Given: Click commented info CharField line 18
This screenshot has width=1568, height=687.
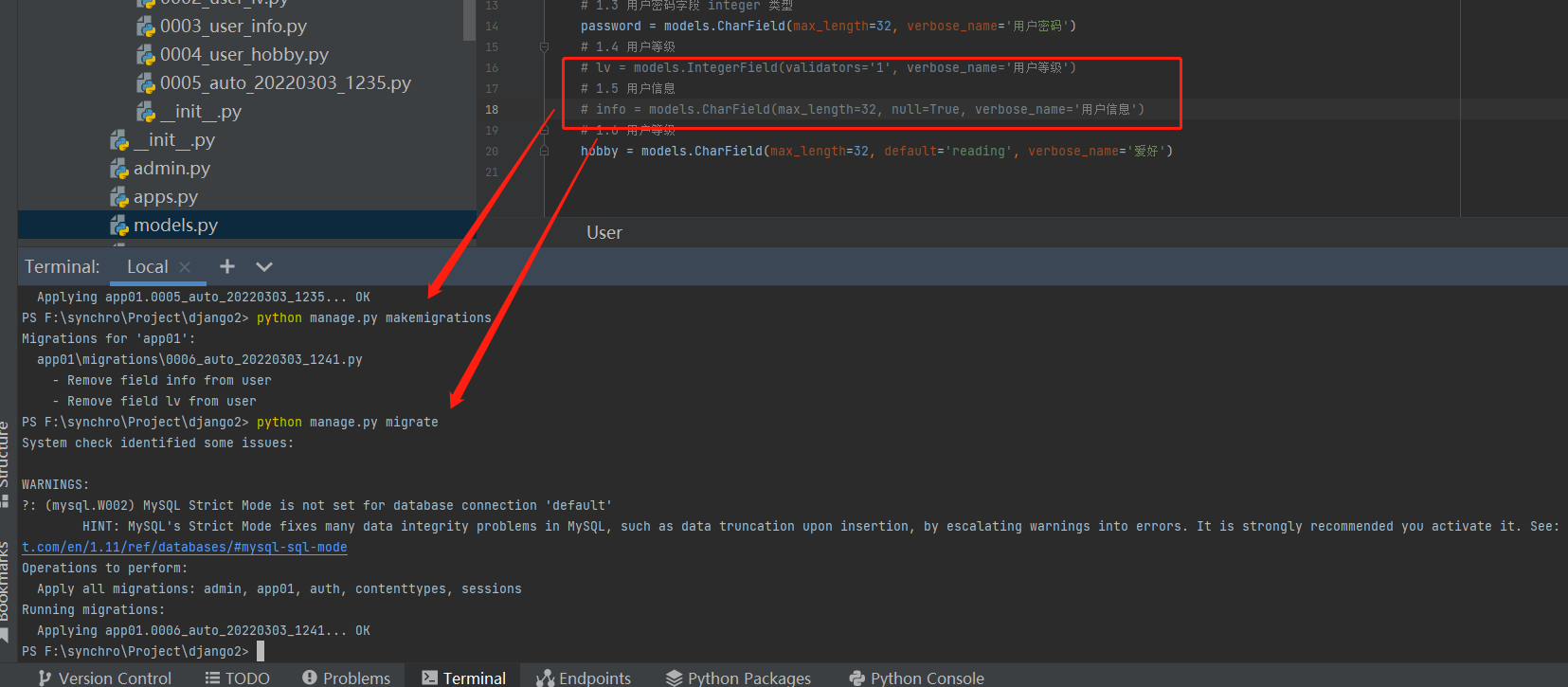Looking at the screenshot, I should click(x=862, y=110).
